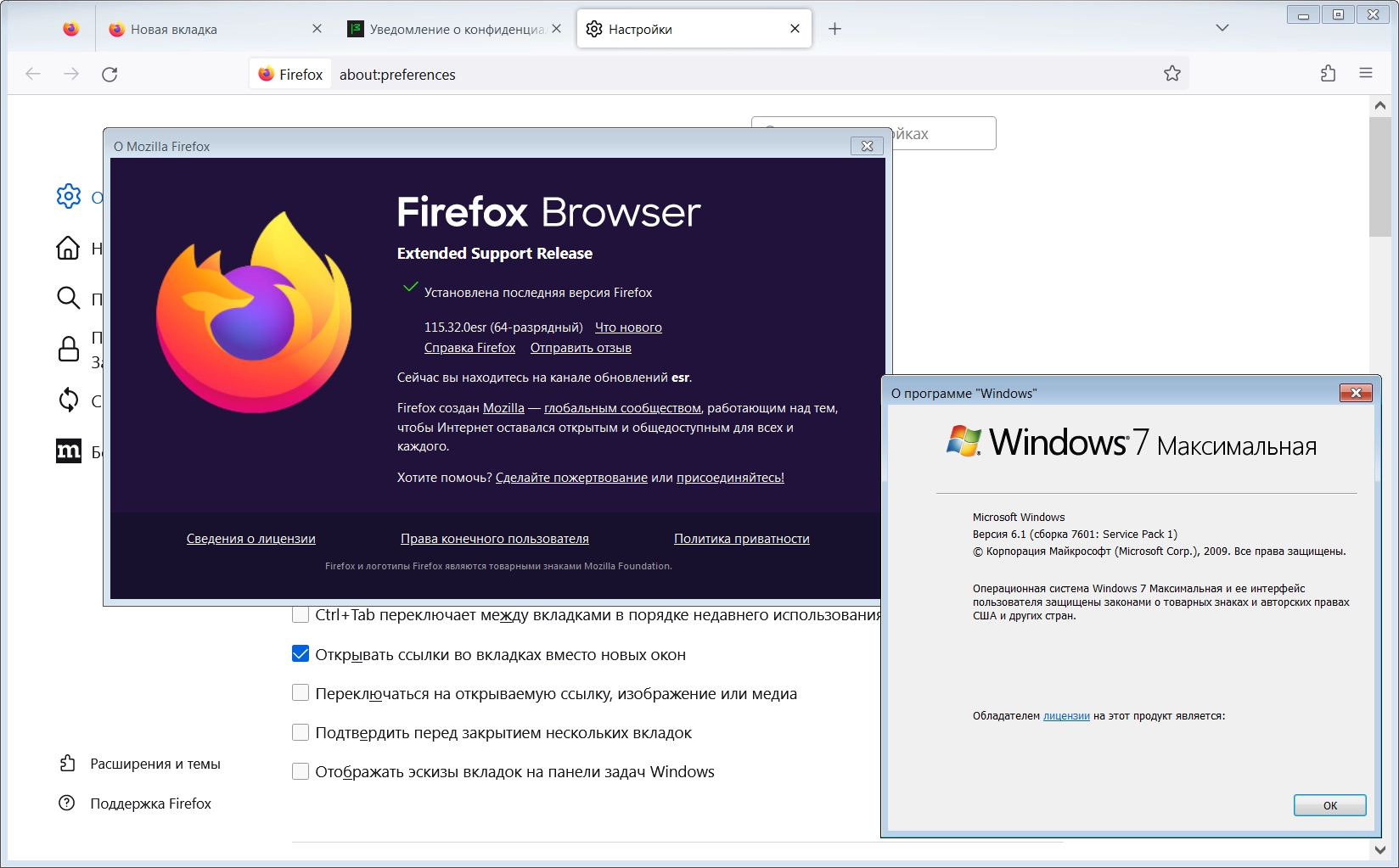Open the Home settings house icon
This screenshot has width=1399, height=868.
click(x=68, y=248)
